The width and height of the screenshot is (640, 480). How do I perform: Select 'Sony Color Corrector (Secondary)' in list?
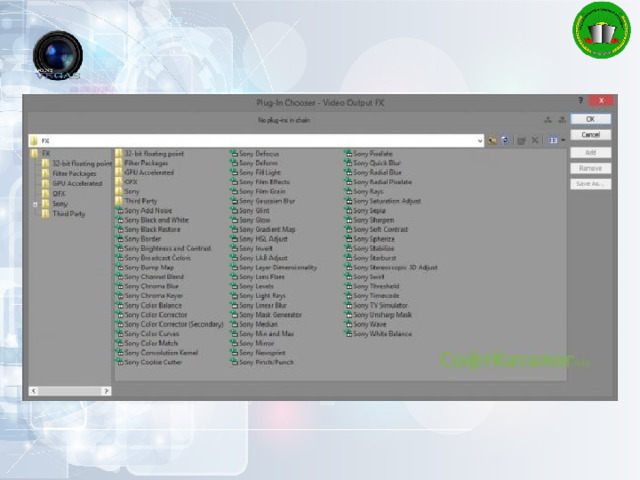(174, 324)
